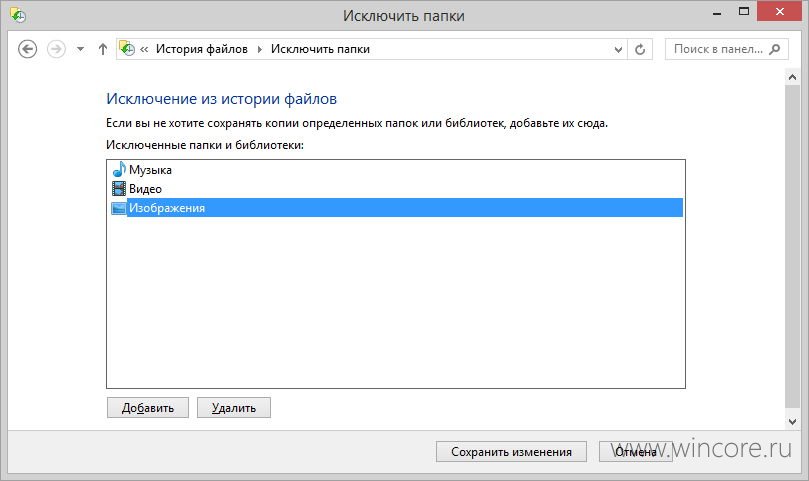This screenshot has width=809, height=481.
Task: Select the История файлов breadcrumb
Action: pos(202,49)
